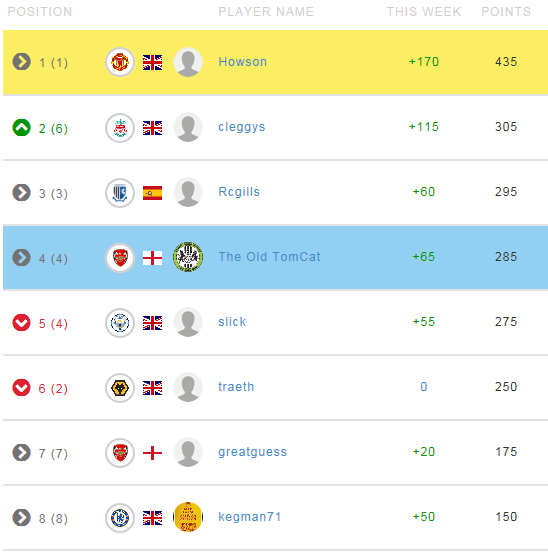This screenshot has height=552, width=548.
Task: Open kegman71's profile link
Action: 250,517
